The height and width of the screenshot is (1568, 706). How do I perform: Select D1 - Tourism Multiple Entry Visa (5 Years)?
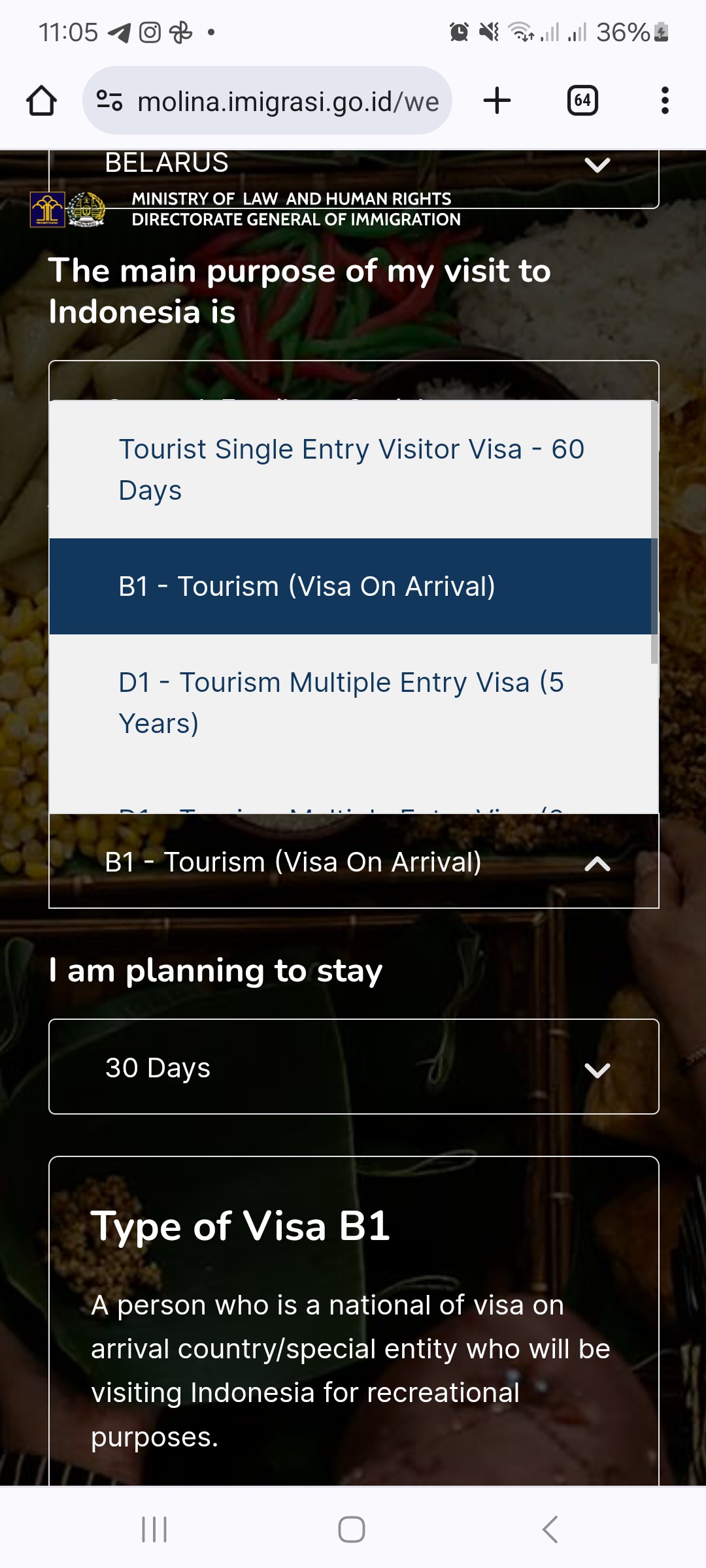[x=350, y=703]
